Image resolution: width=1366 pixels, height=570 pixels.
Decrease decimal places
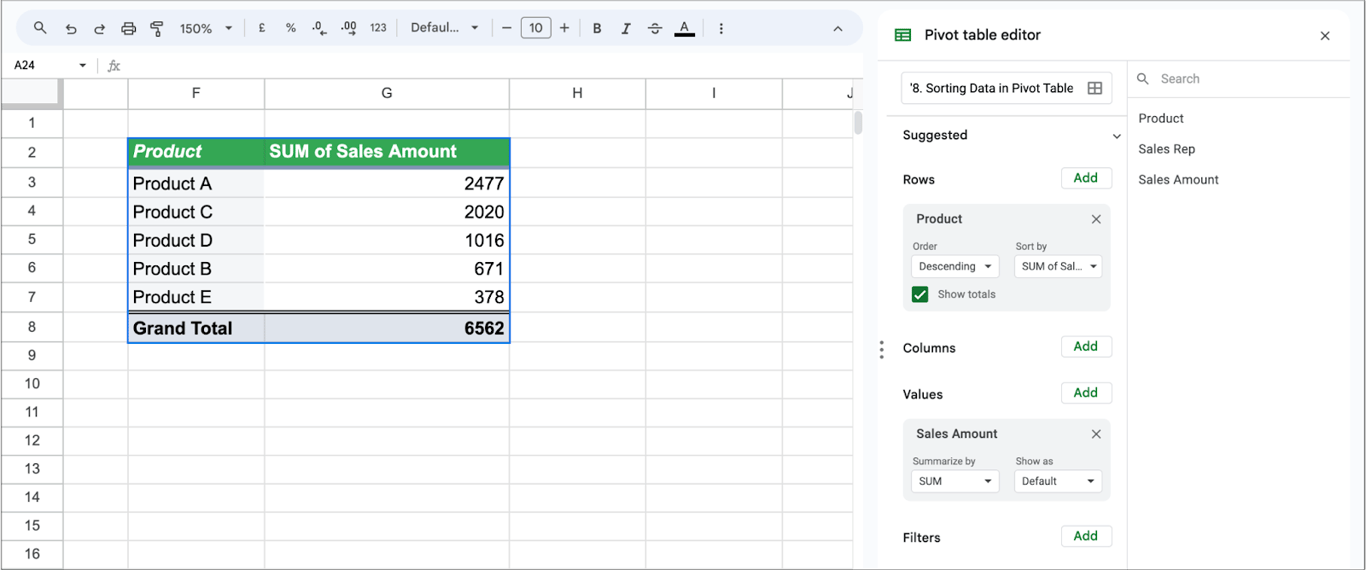coord(319,28)
